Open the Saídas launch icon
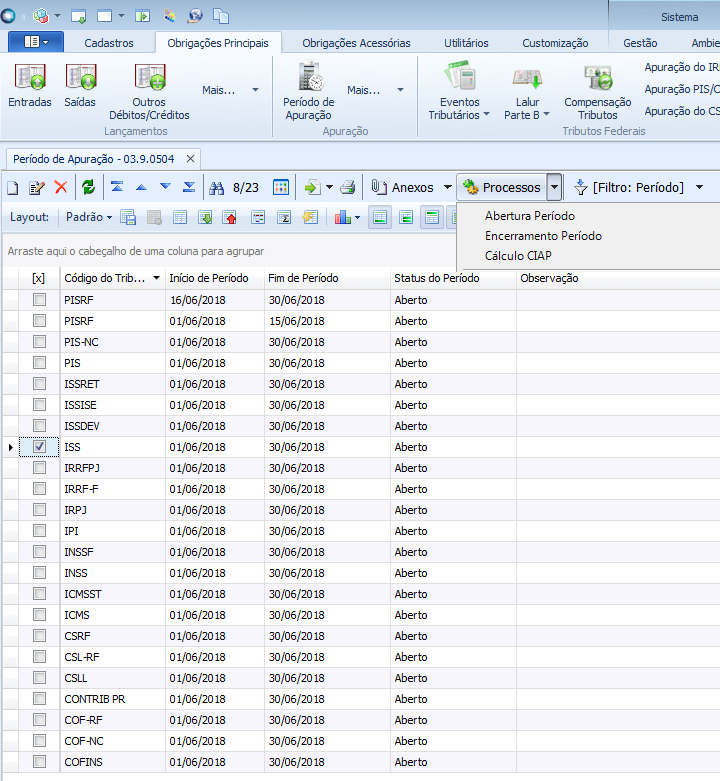Screen dimensions: 720x781 click(x=80, y=85)
